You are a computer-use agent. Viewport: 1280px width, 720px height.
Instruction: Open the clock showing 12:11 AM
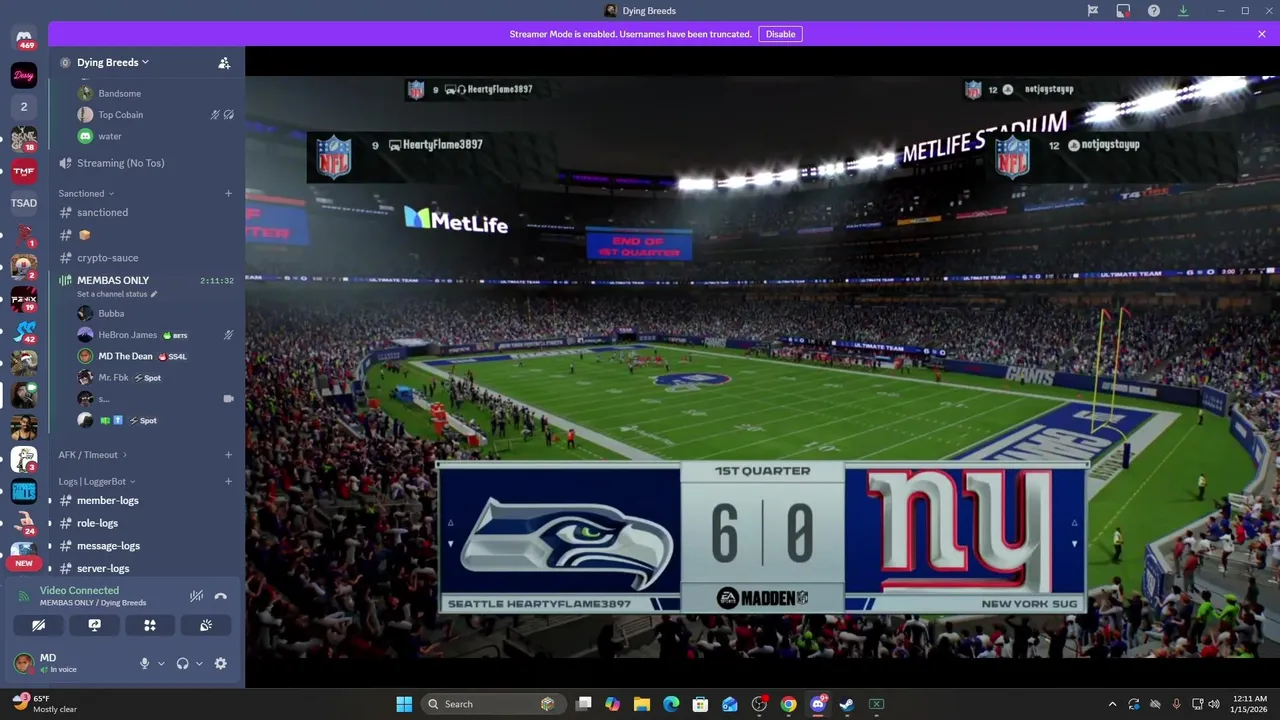click(1249, 704)
